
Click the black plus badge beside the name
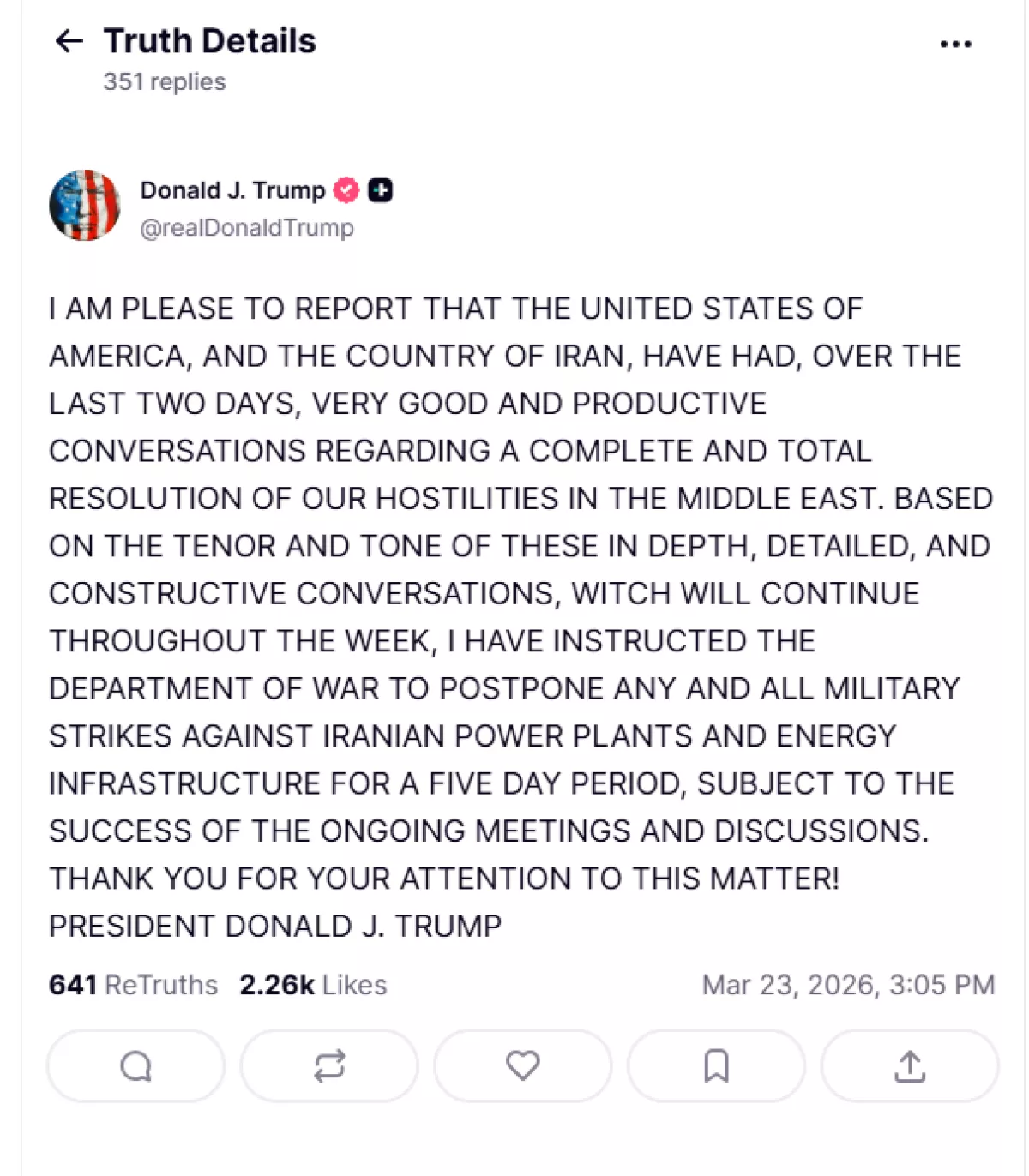tap(381, 190)
